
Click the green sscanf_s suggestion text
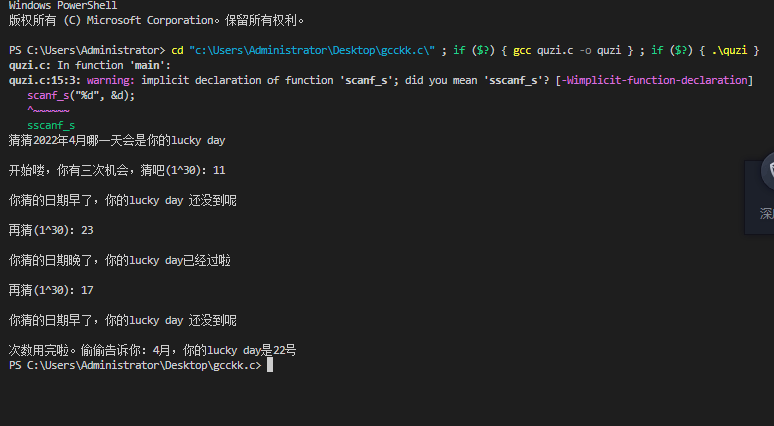[51, 125]
